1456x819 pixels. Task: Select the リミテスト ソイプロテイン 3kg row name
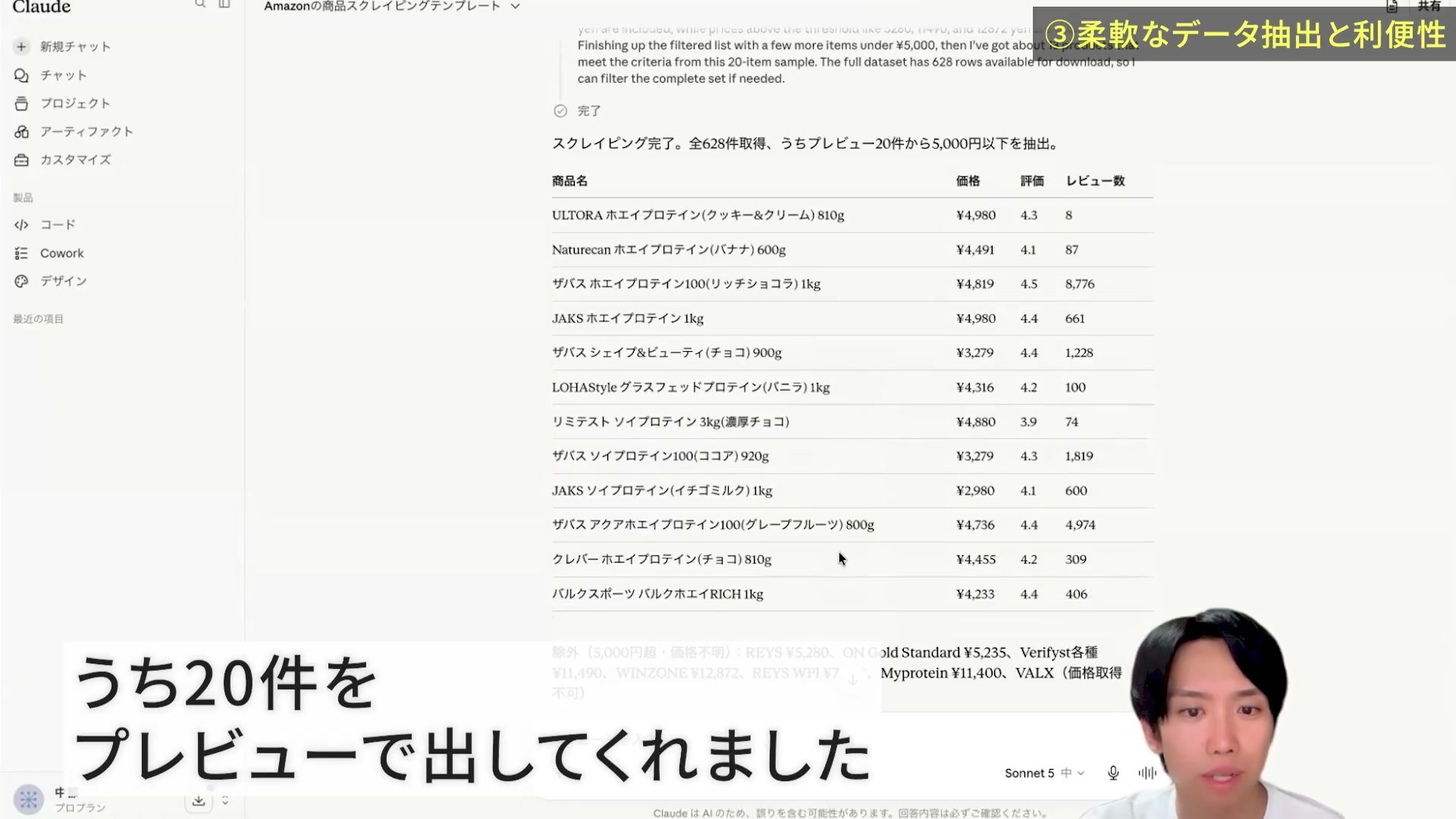(670, 422)
